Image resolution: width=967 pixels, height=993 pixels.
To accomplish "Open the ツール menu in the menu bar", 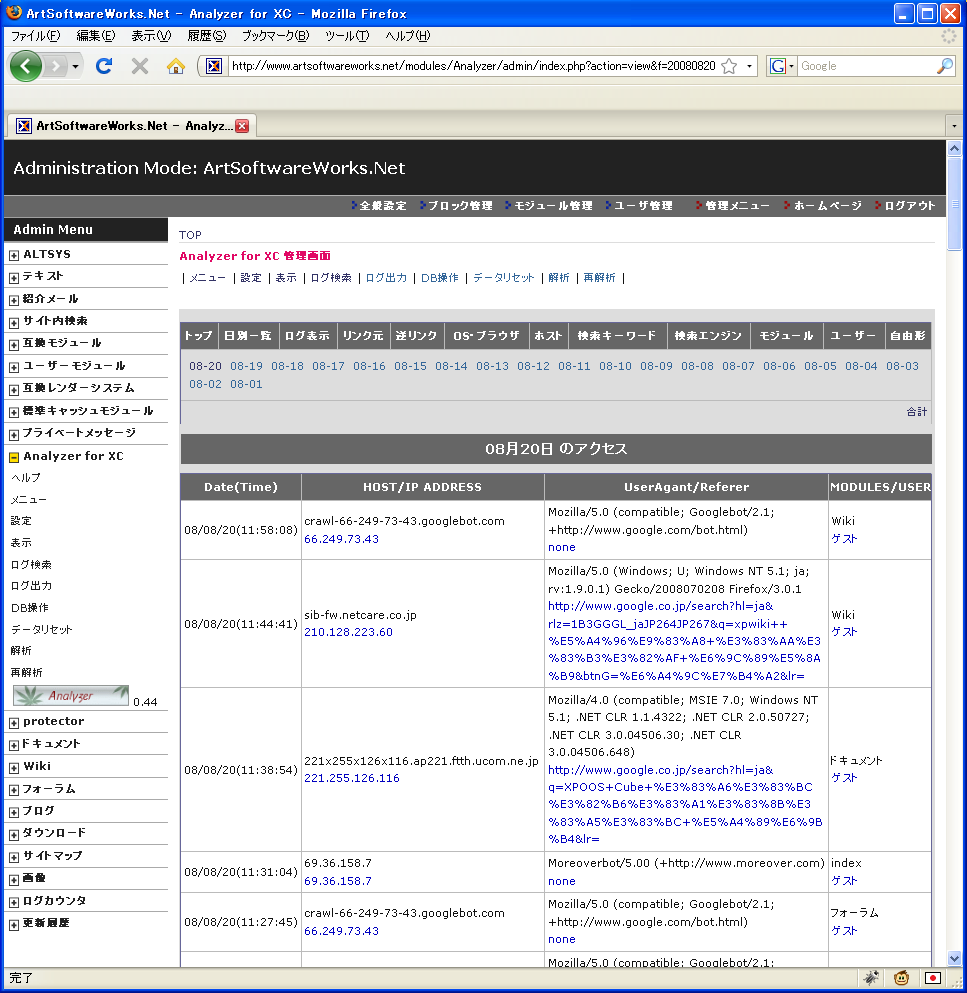I will [x=346, y=36].
